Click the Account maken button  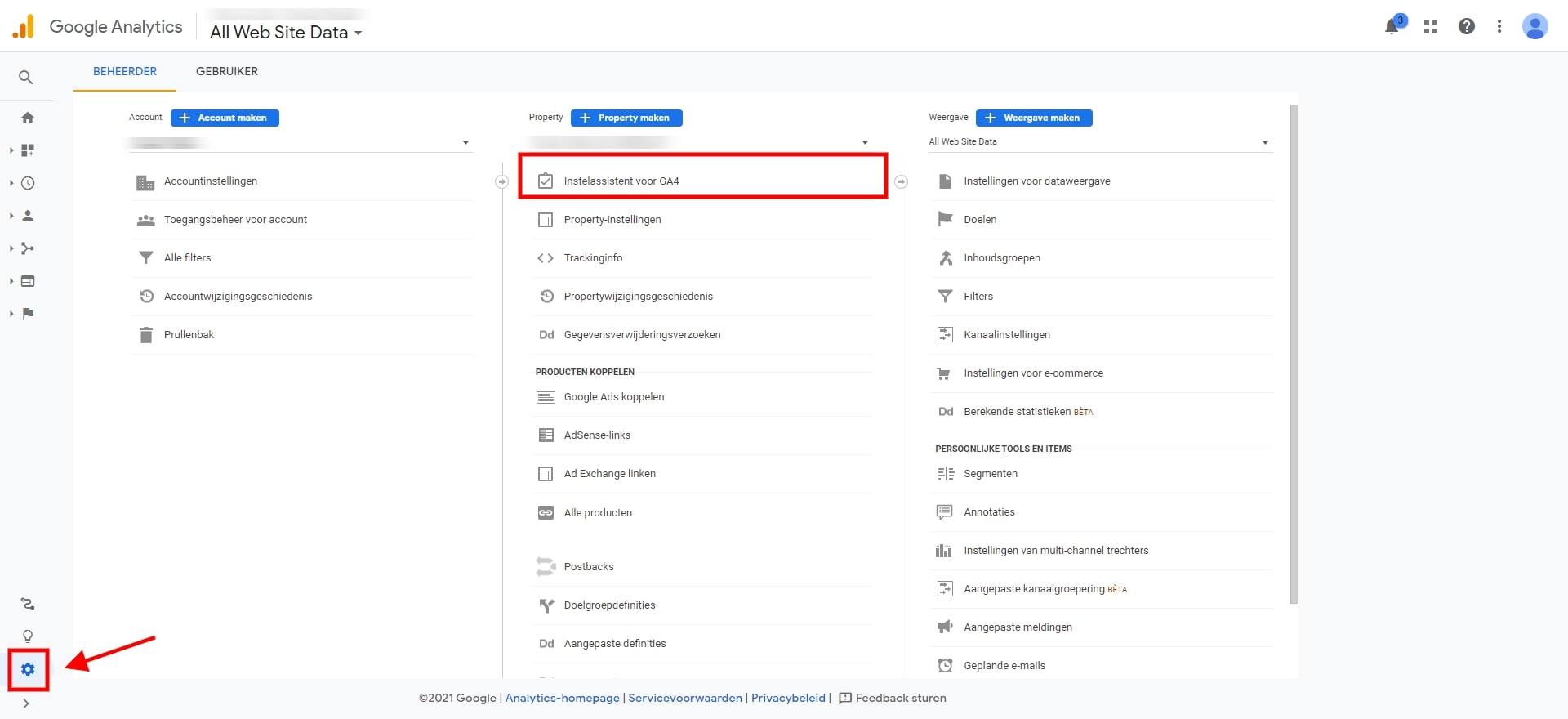[225, 118]
